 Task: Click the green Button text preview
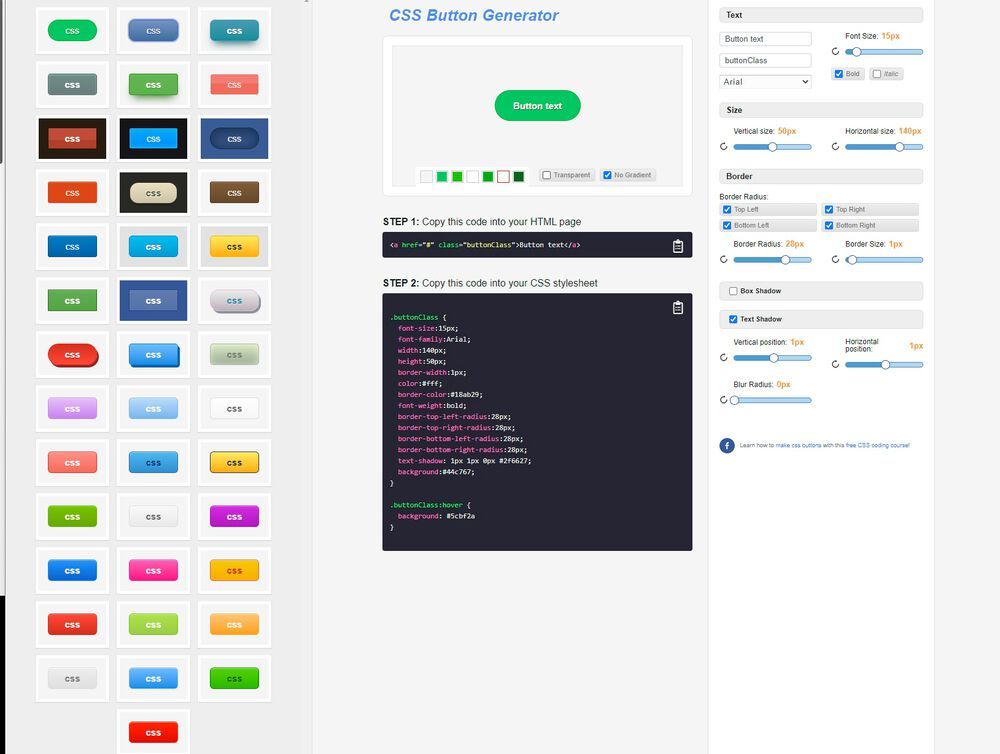coord(537,105)
